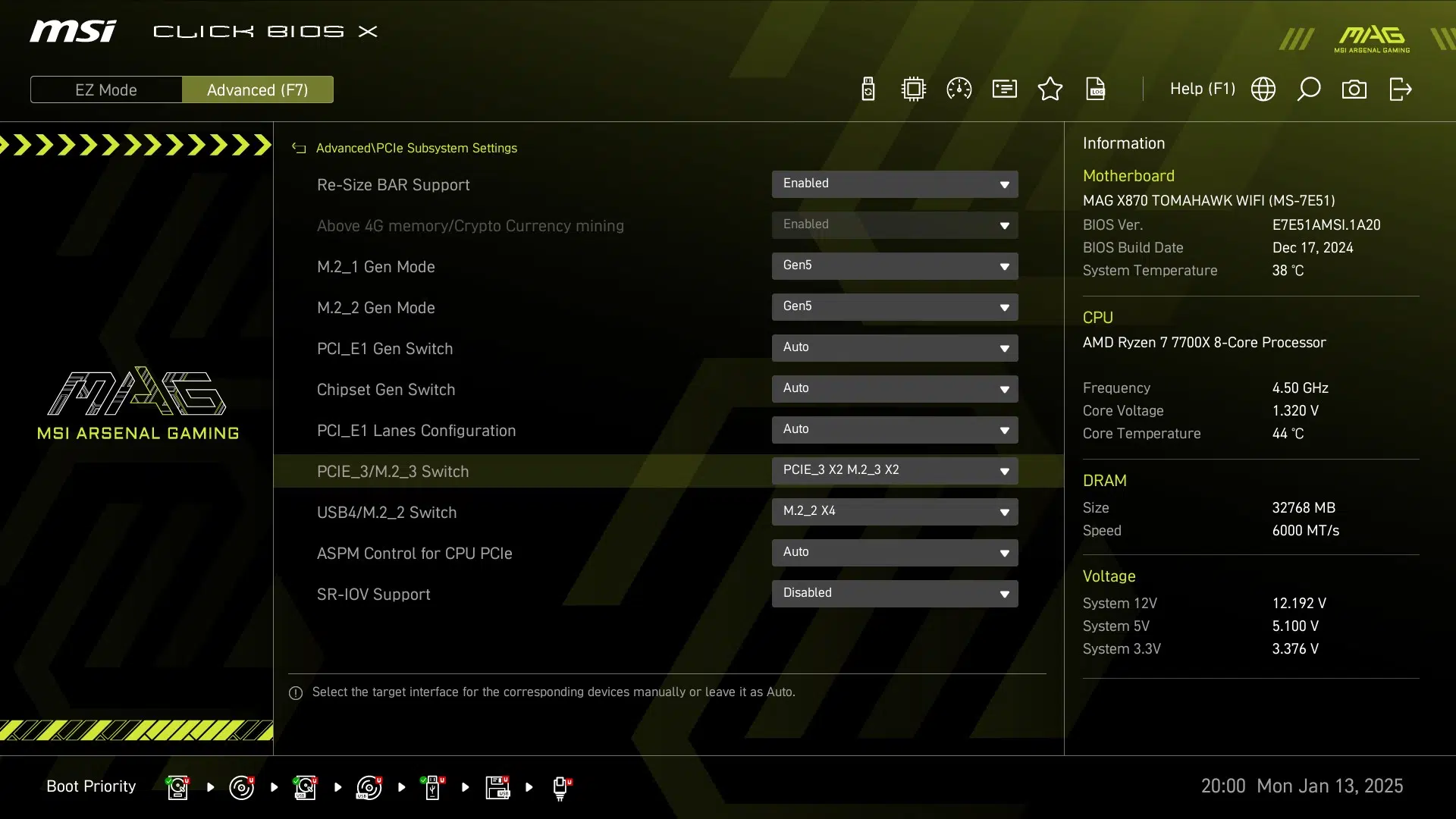Click the DRAM speed value 6000 MT/s
The height and width of the screenshot is (819, 1456).
(1305, 531)
